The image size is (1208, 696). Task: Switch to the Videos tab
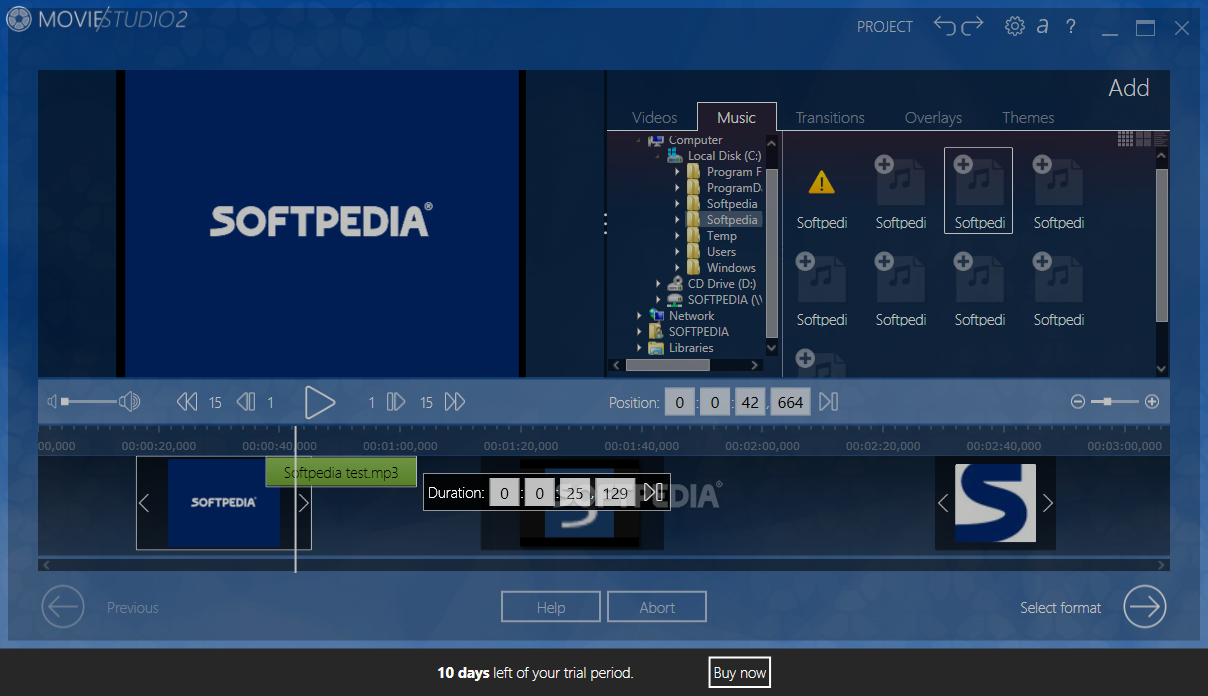coord(655,117)
